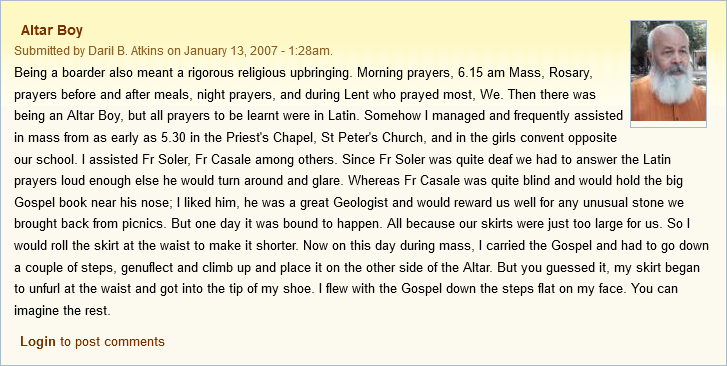Viewport: 727px width, 366px height.
Task: Click the words 'brought back from picnics'
Action: [89, 224]
